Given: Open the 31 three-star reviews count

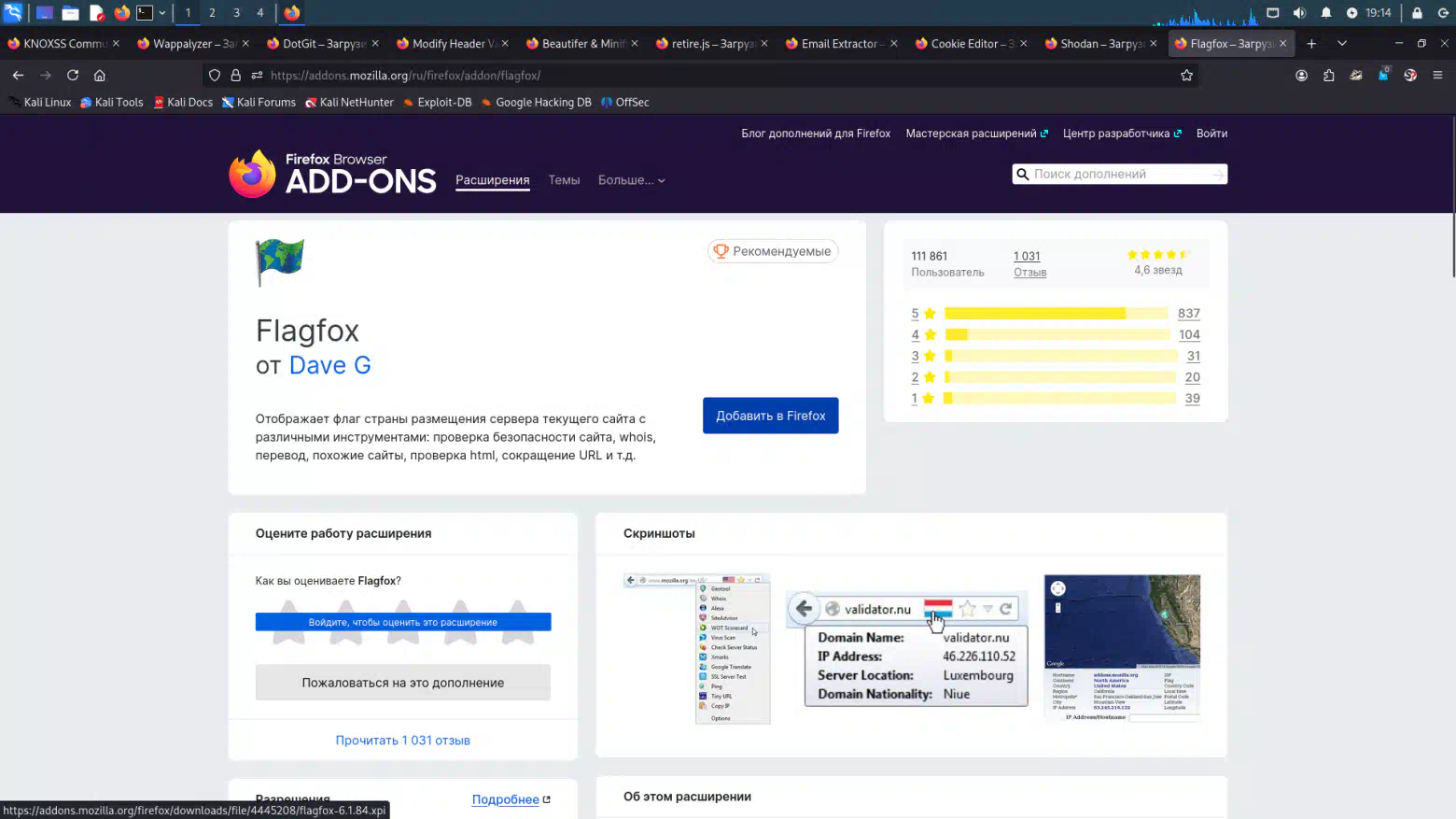Looking at the screenshot, I should 1193,356.
